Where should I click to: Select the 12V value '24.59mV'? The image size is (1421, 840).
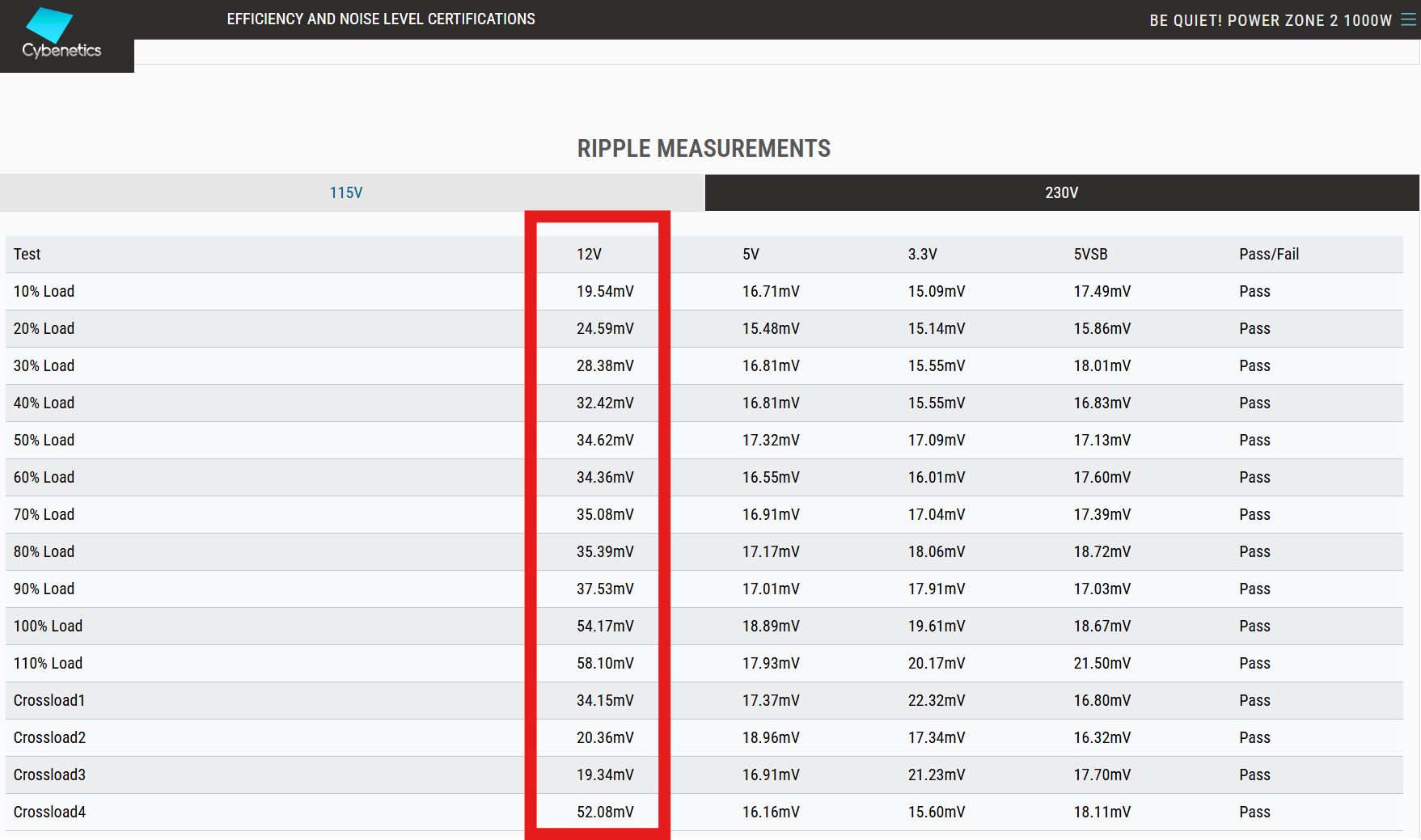tap(605, 328)
